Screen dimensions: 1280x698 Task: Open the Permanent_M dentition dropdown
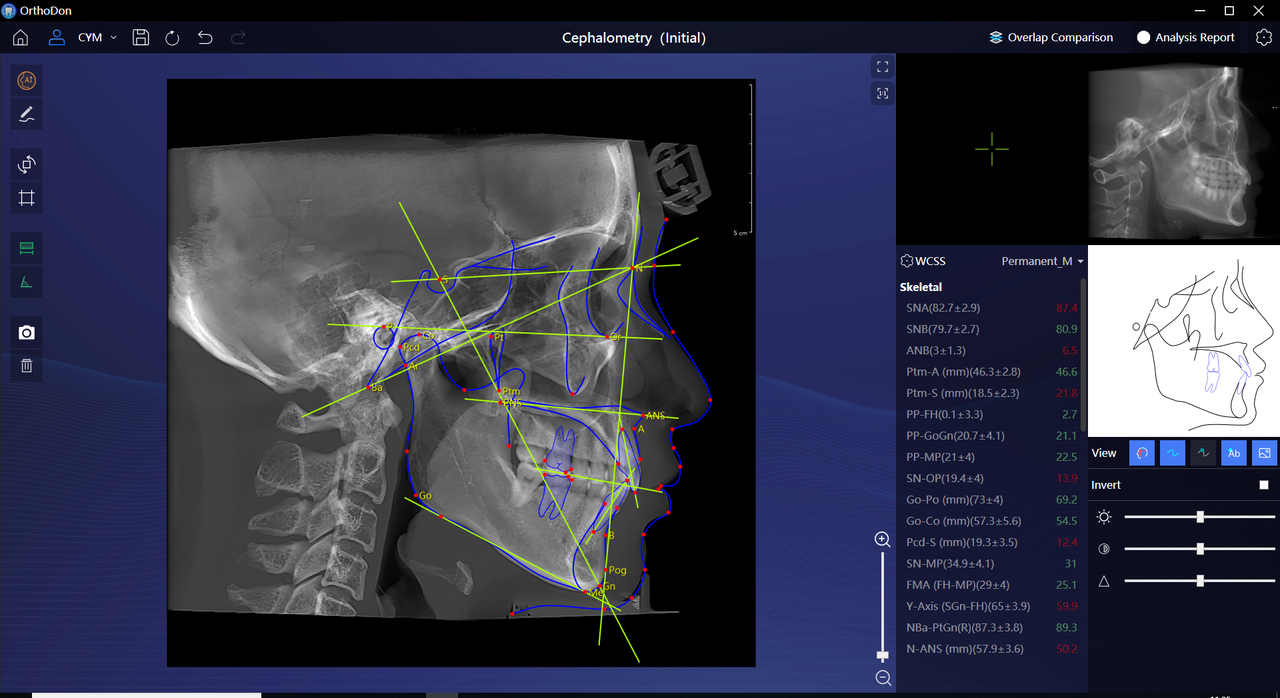1043,261
